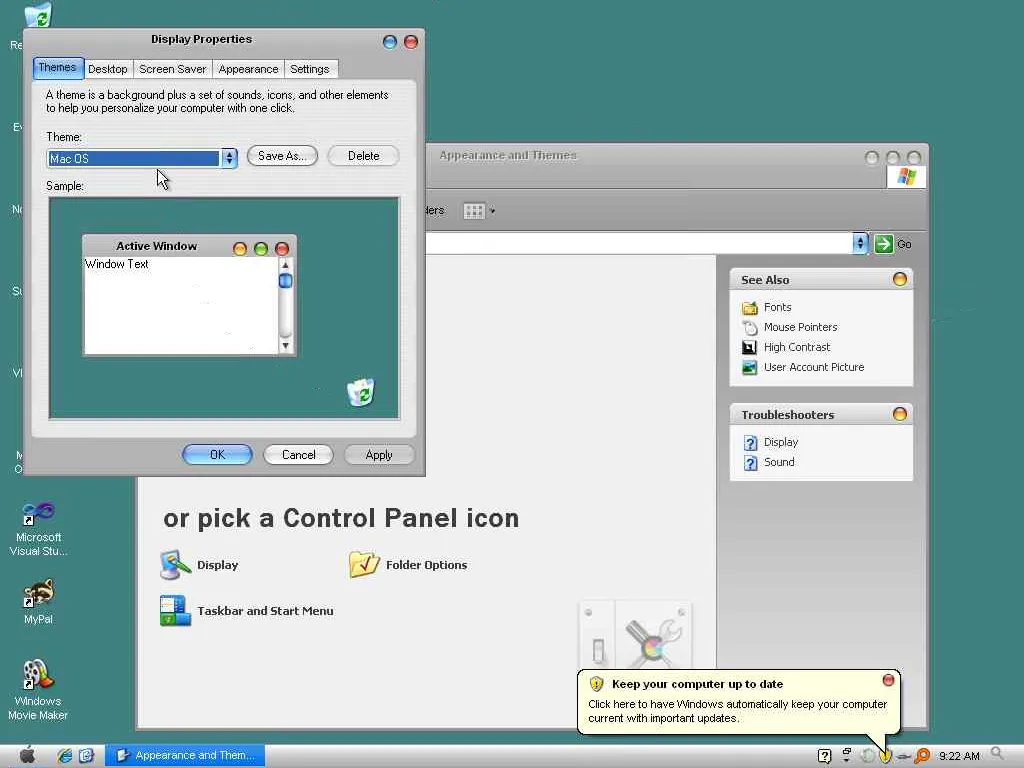Viewport: 1024px width, 768px height.
Task: Collapse the Troubleshooters panel
Action: (900, 414)
